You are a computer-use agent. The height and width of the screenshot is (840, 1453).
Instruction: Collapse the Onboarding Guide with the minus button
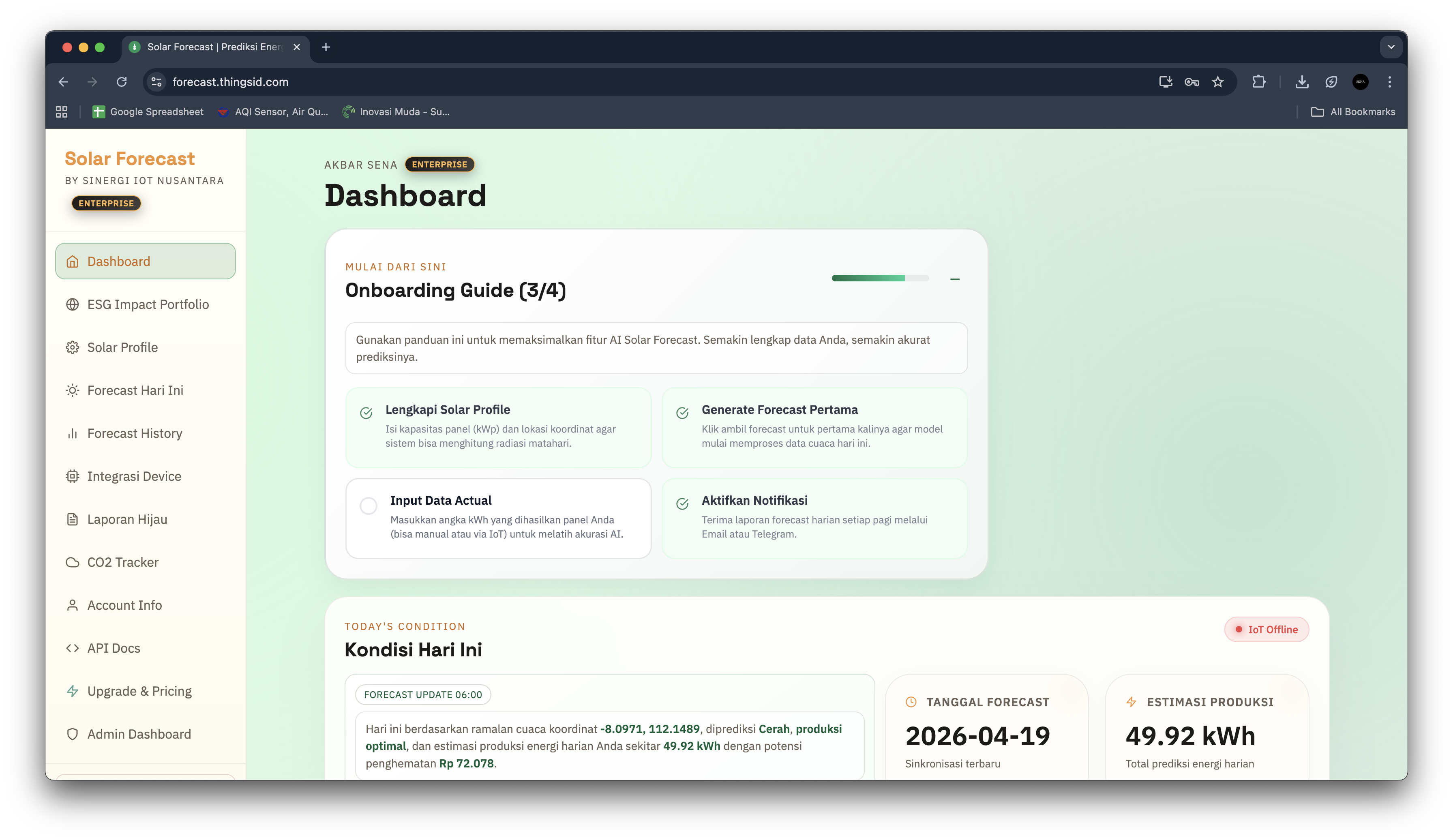click(x=955, y=279)
